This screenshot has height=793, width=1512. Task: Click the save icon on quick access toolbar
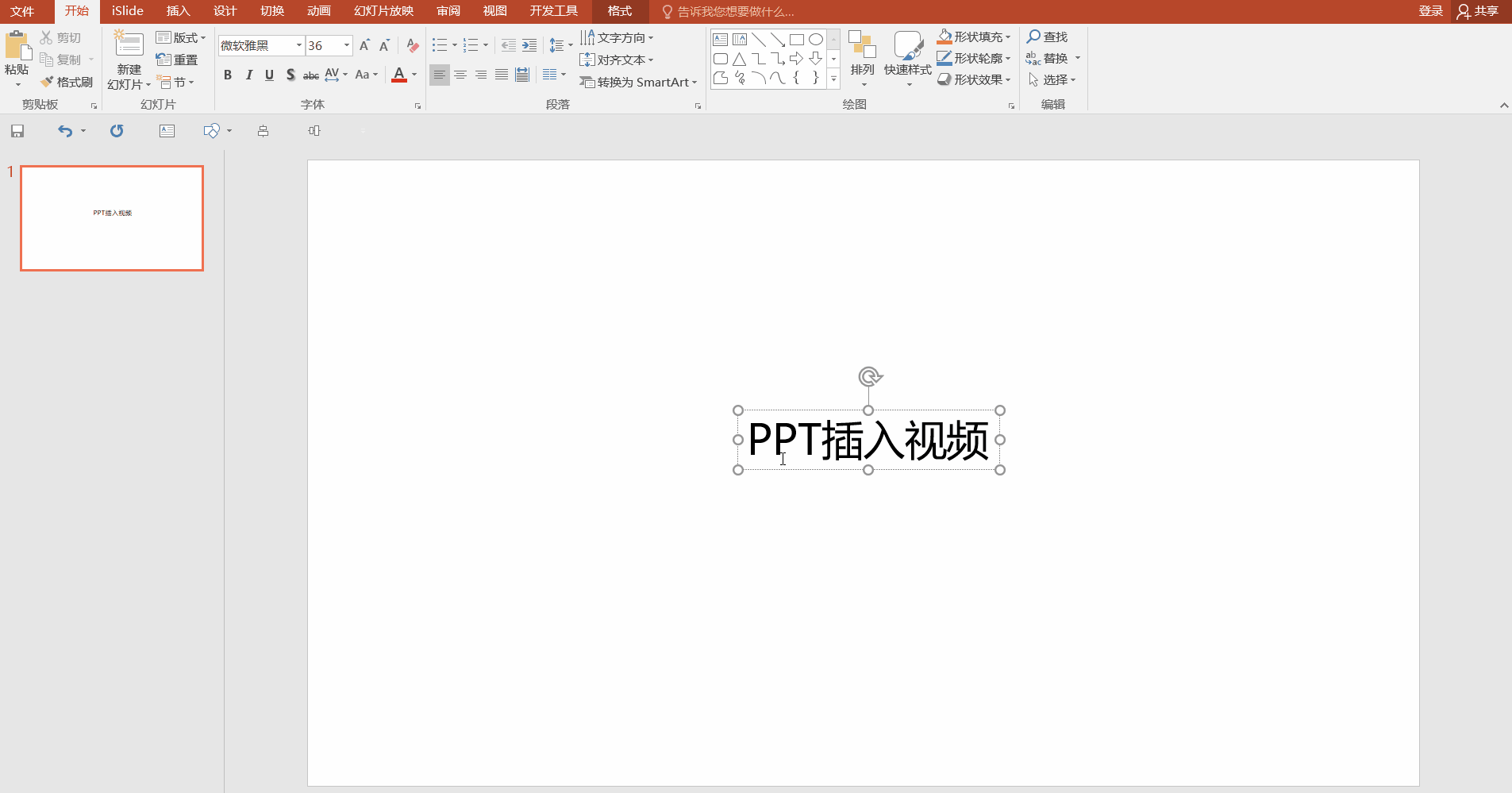point(16,130)
